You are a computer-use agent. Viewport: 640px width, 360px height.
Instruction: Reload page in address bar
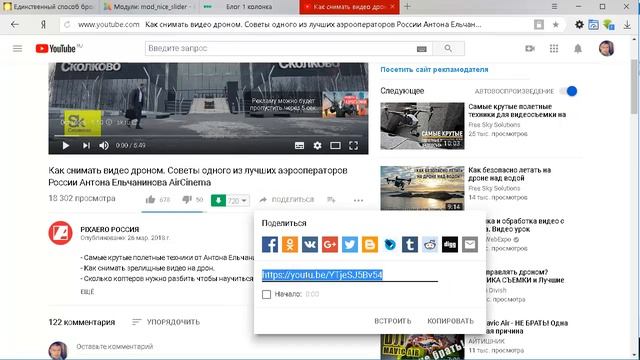click(x=67, y=24)
